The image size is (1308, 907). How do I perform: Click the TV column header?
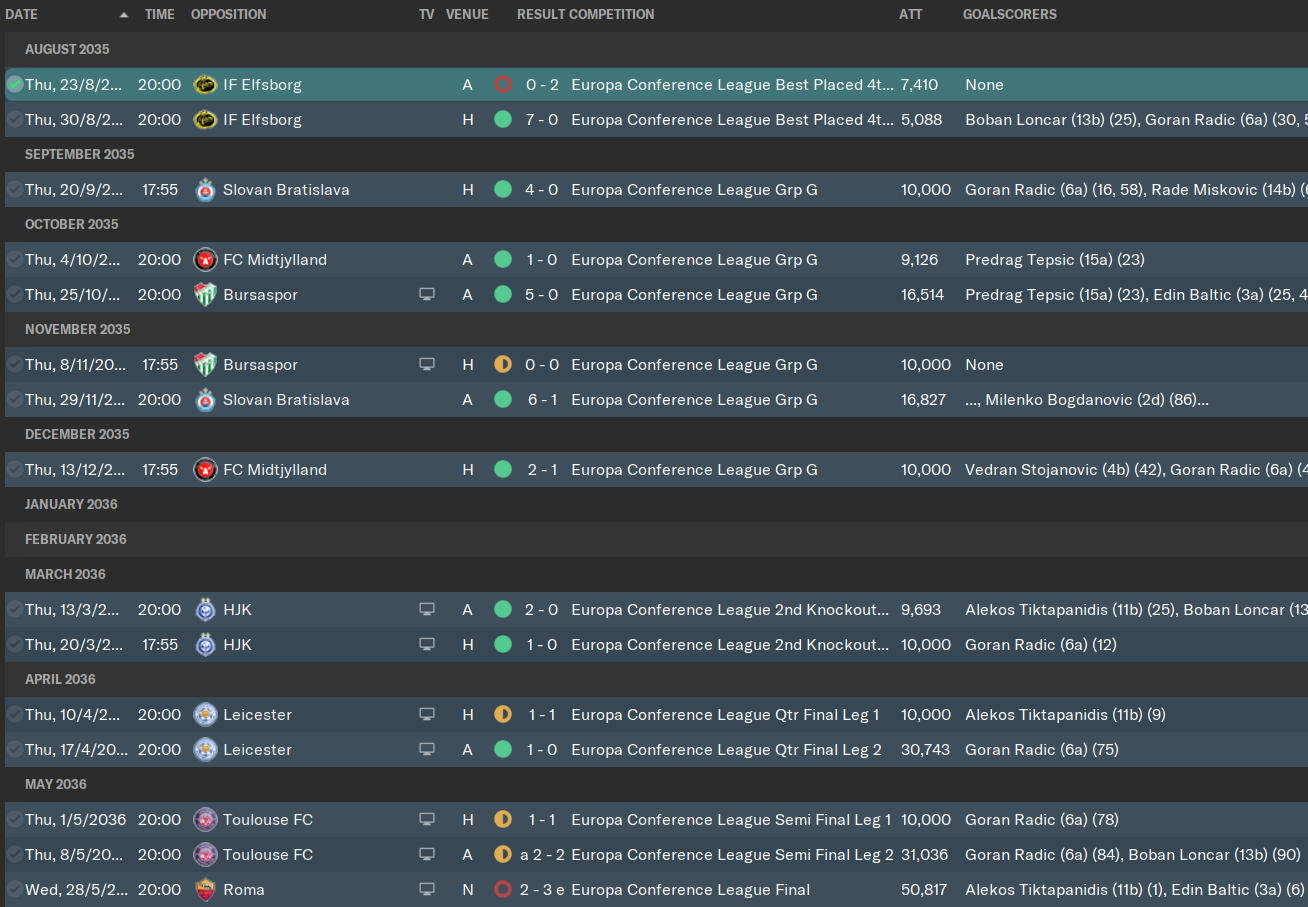pos(427,15)
